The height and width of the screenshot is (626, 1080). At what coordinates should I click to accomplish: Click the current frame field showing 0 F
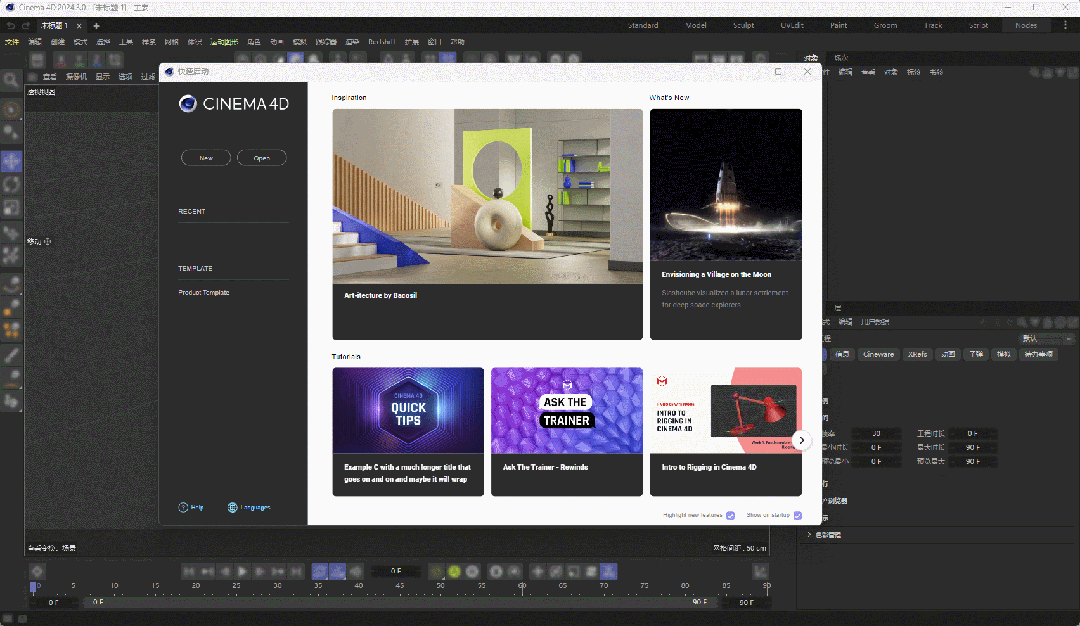396,571
